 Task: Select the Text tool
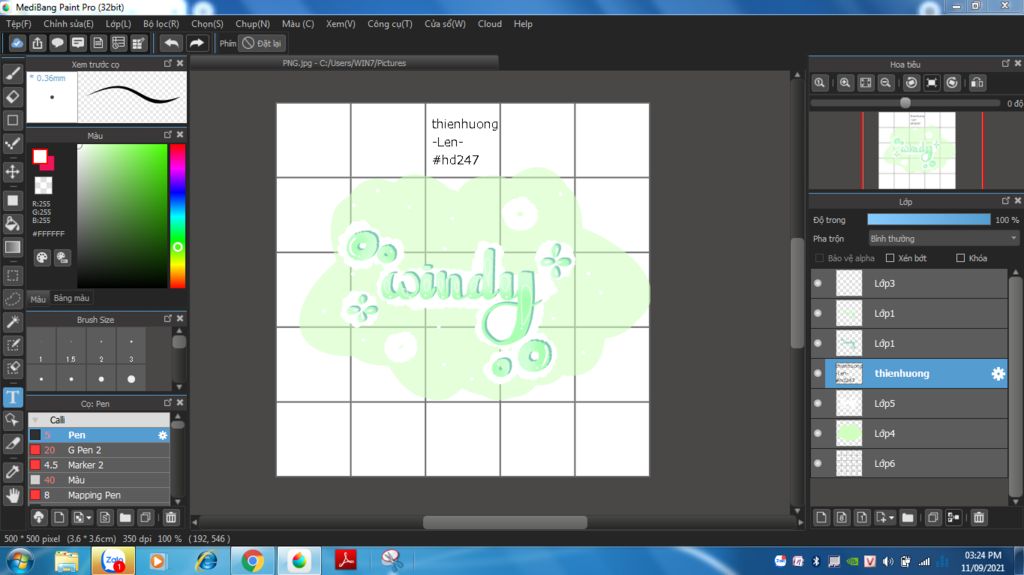point(12,397)
